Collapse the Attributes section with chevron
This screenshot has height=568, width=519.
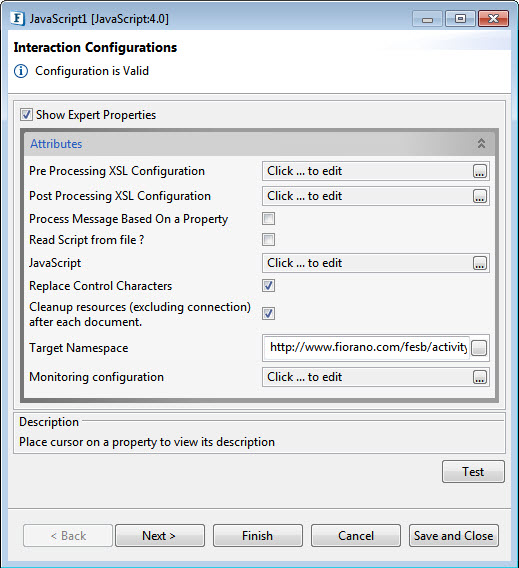coord(481,143)
